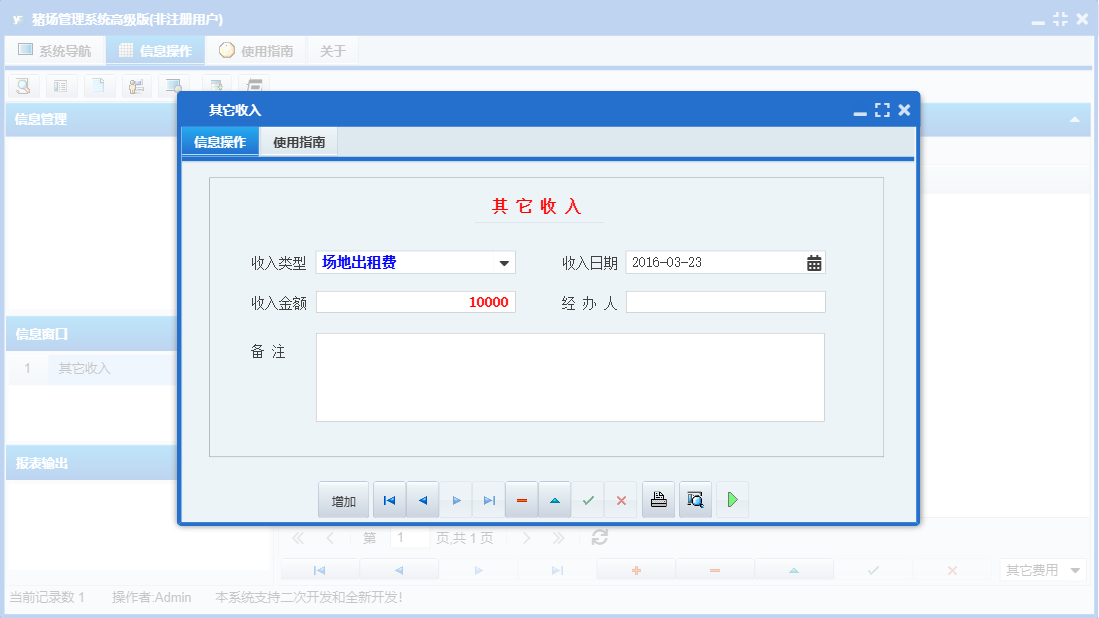This screenshot has width=1099, height=618.
Task: Click the print icon in the 其它收入 dialog
Action: [658, 499]
